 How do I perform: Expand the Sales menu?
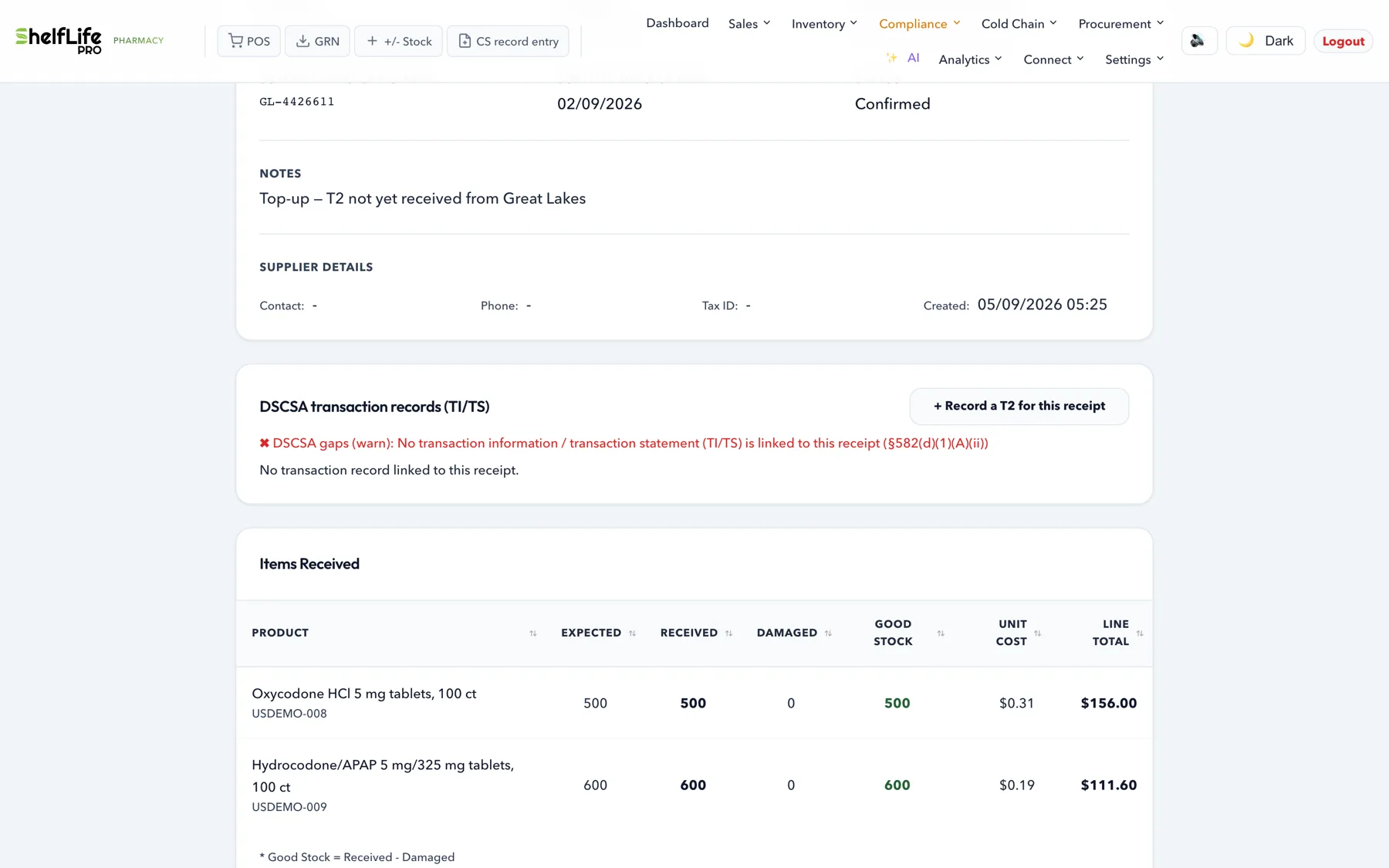click(x=749, y=24)
